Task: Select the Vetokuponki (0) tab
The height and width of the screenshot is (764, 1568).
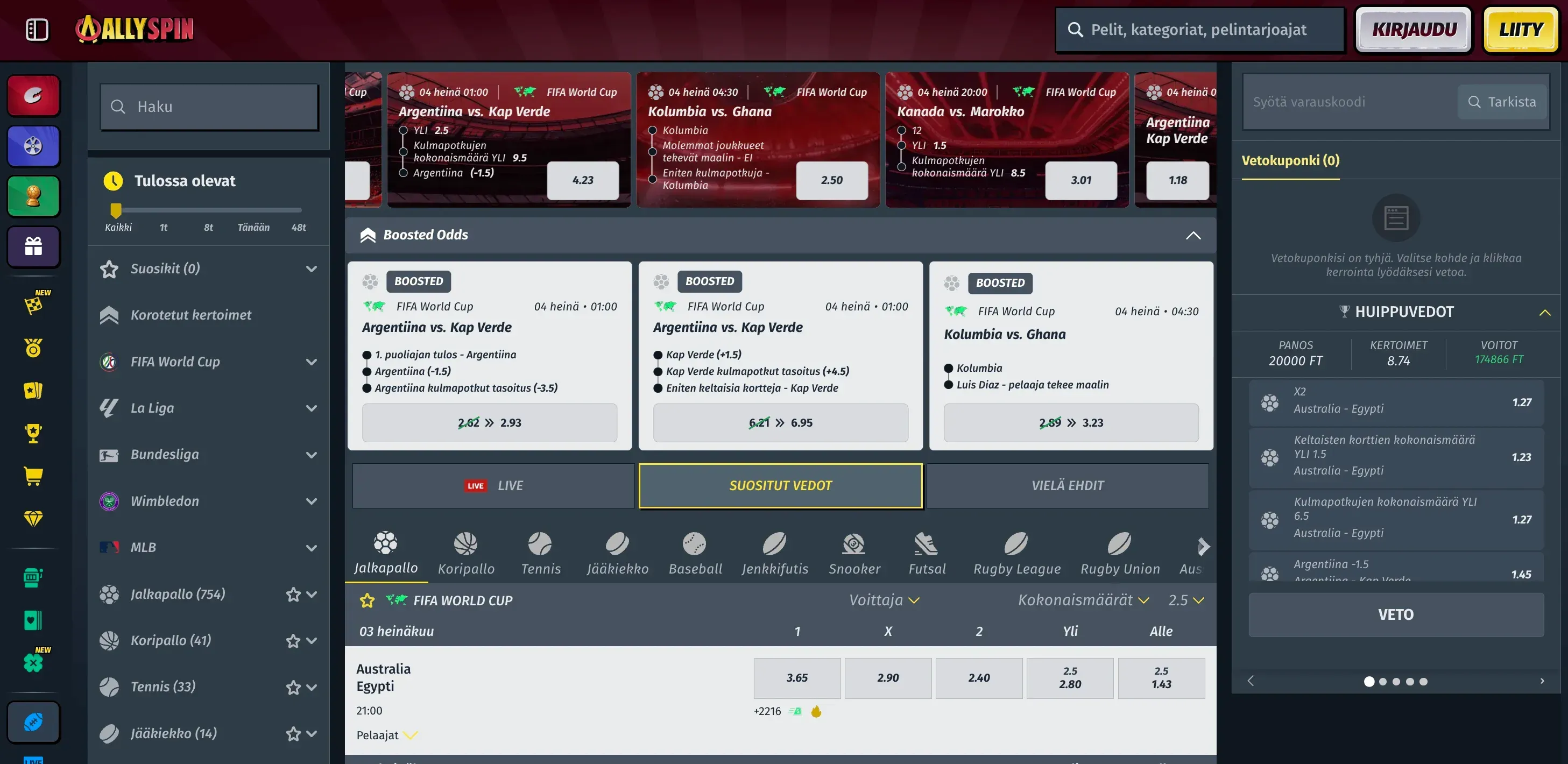Action: click(1290, 161)
